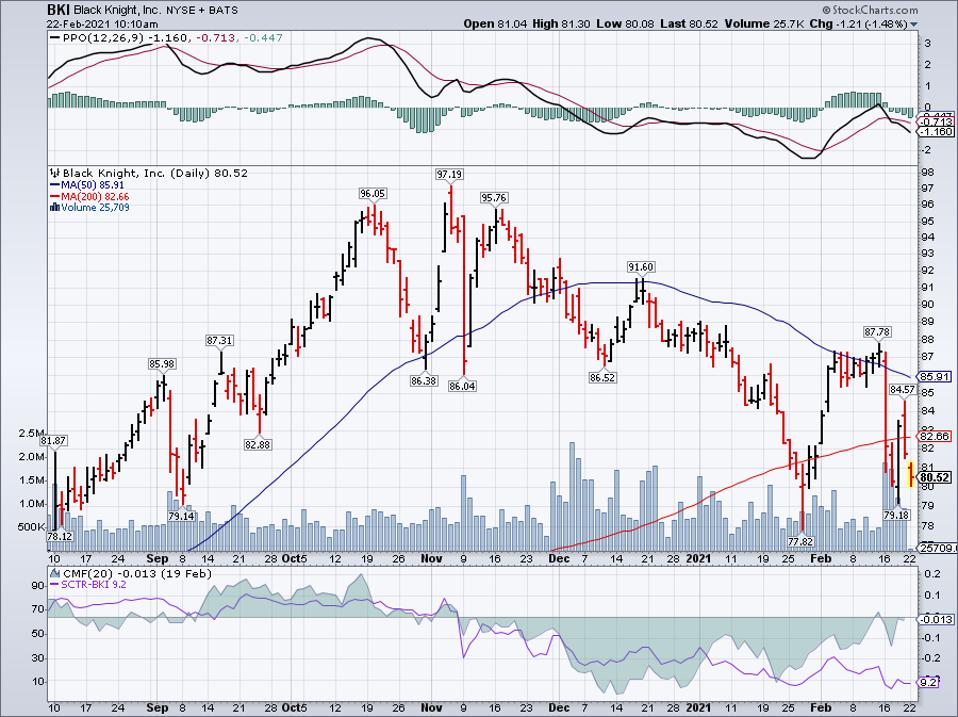Click the red 82.66 MA(200) axis tag
Viewport: 958px width, 717px height.
[936, 436]
